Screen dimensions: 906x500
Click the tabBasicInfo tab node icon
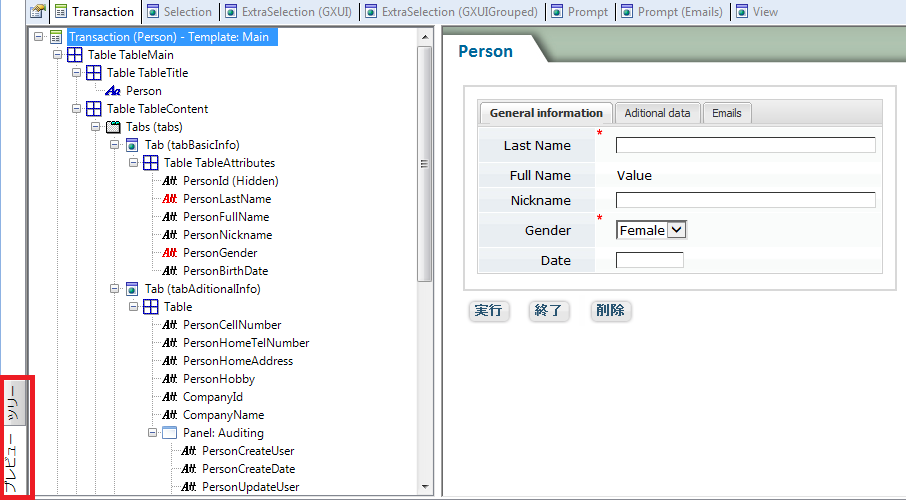point(132,145)
